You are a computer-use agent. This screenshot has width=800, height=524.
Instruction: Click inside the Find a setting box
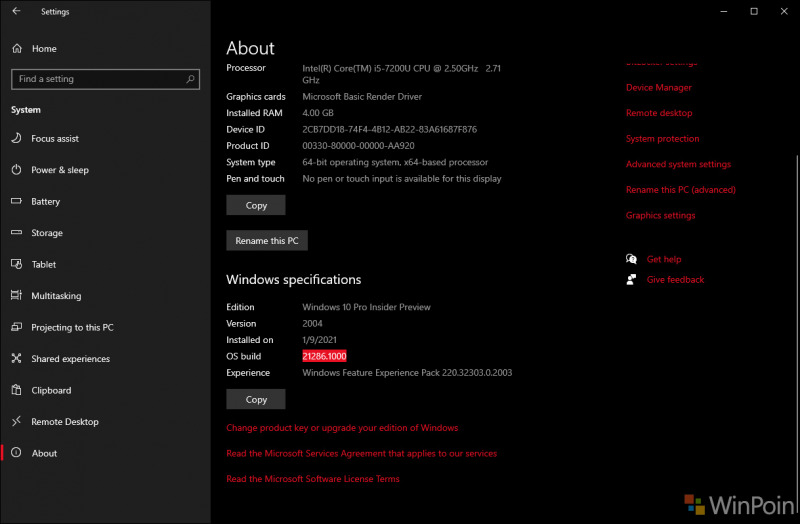click(x=95, y=79)
